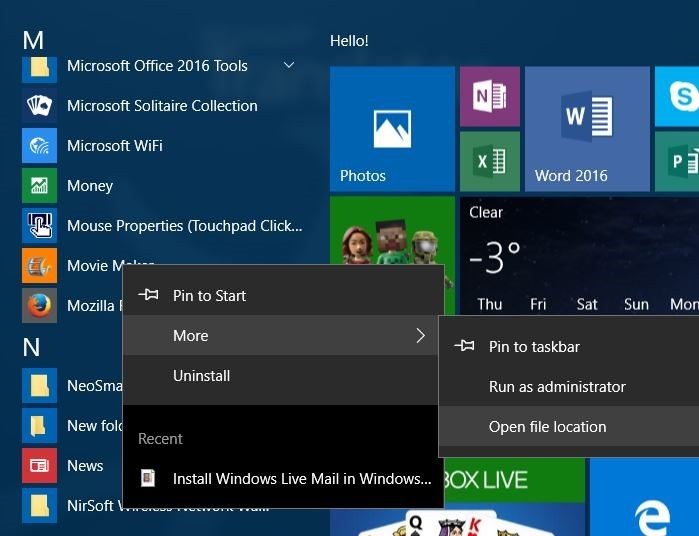
Task: Select Open file location
Action: tap(569, 427)
